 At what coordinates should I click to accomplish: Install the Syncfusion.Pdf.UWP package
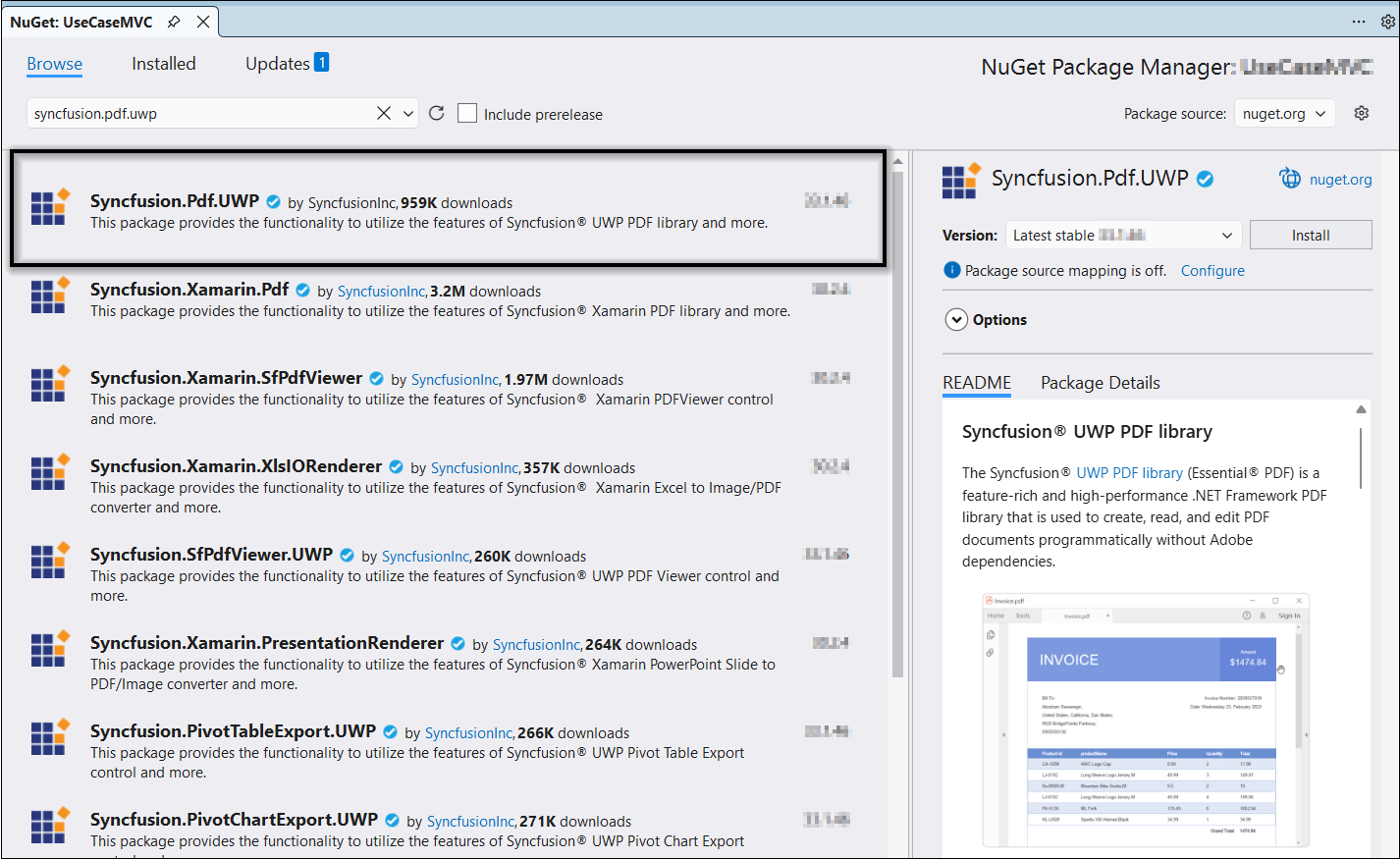point(1311,235)
